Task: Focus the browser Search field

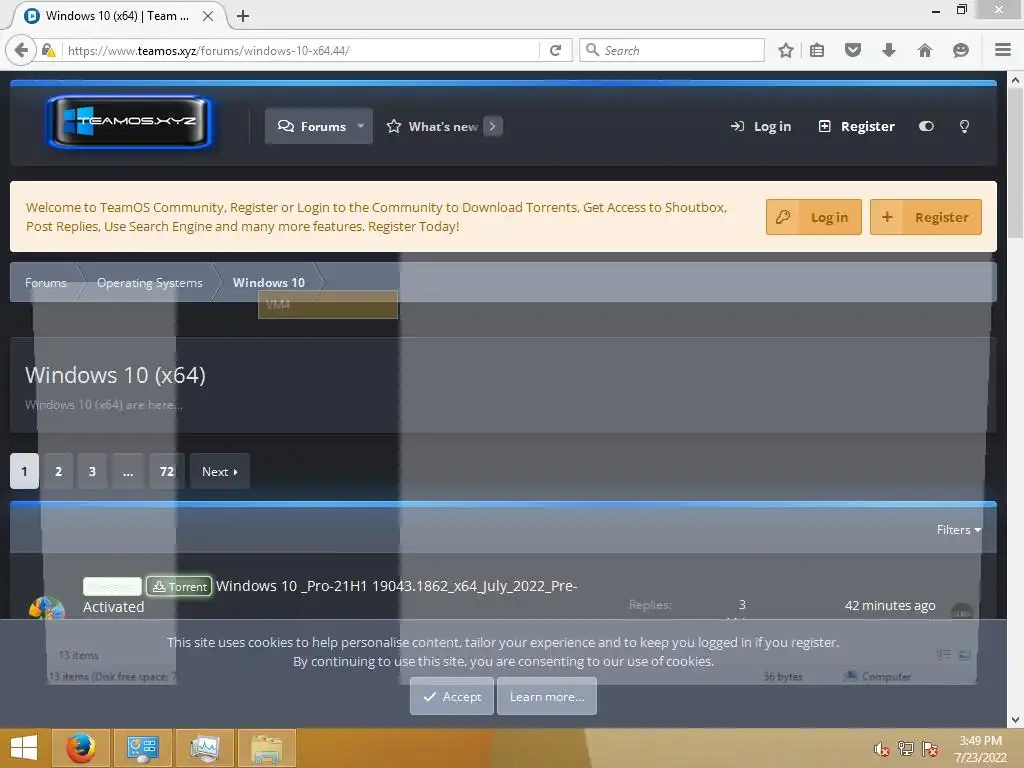Action: 671,50
